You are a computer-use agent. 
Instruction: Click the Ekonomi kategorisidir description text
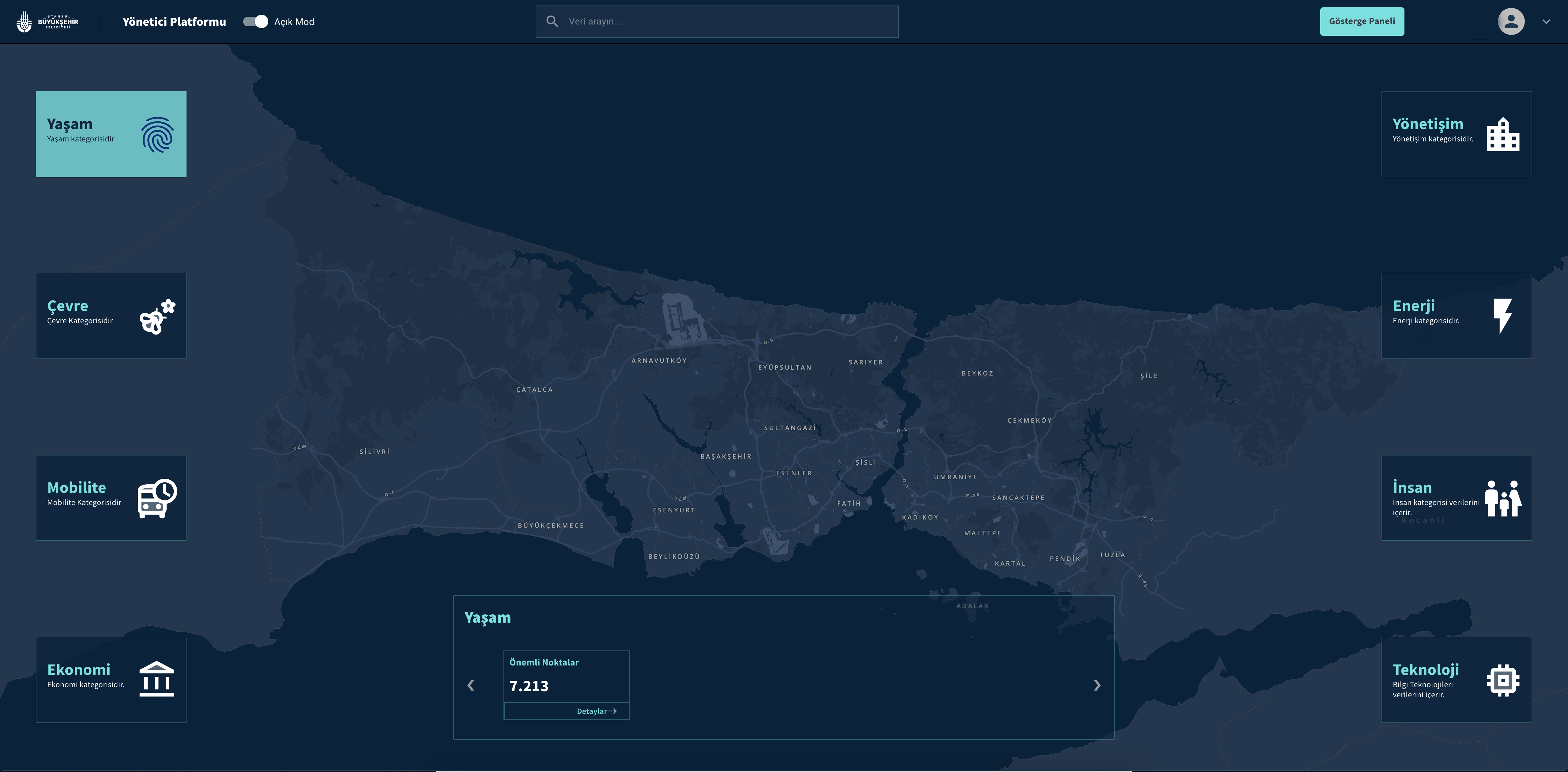86,685
